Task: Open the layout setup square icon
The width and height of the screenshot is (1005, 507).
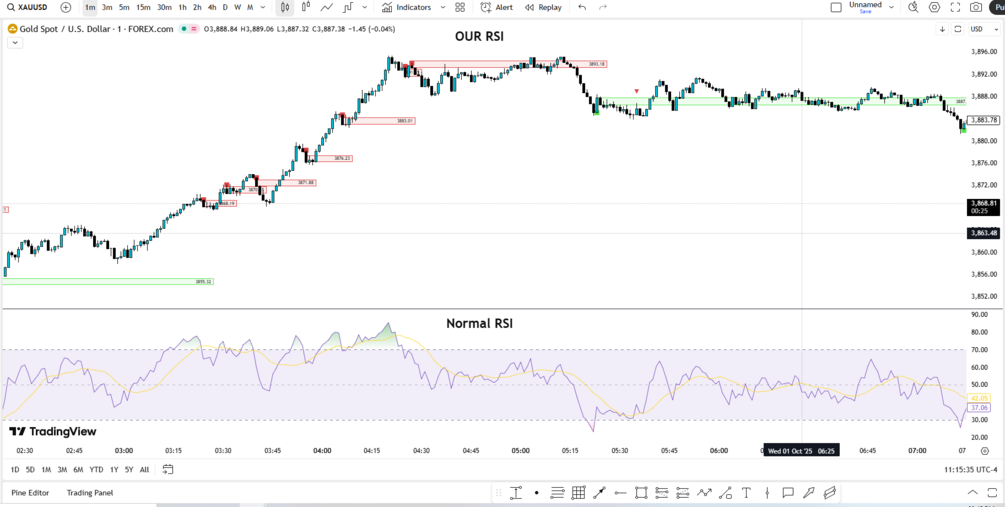Action: tap(836, 8)
